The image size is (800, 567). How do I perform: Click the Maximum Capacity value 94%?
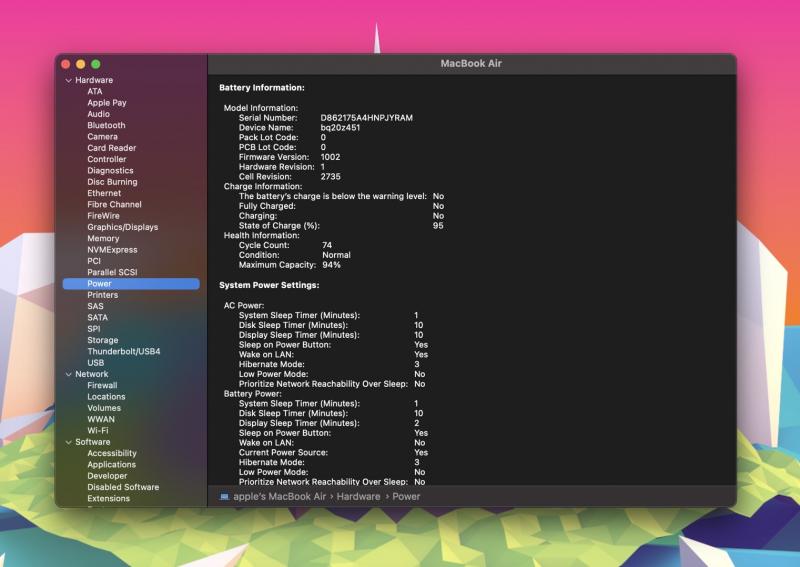coord(331,265)
